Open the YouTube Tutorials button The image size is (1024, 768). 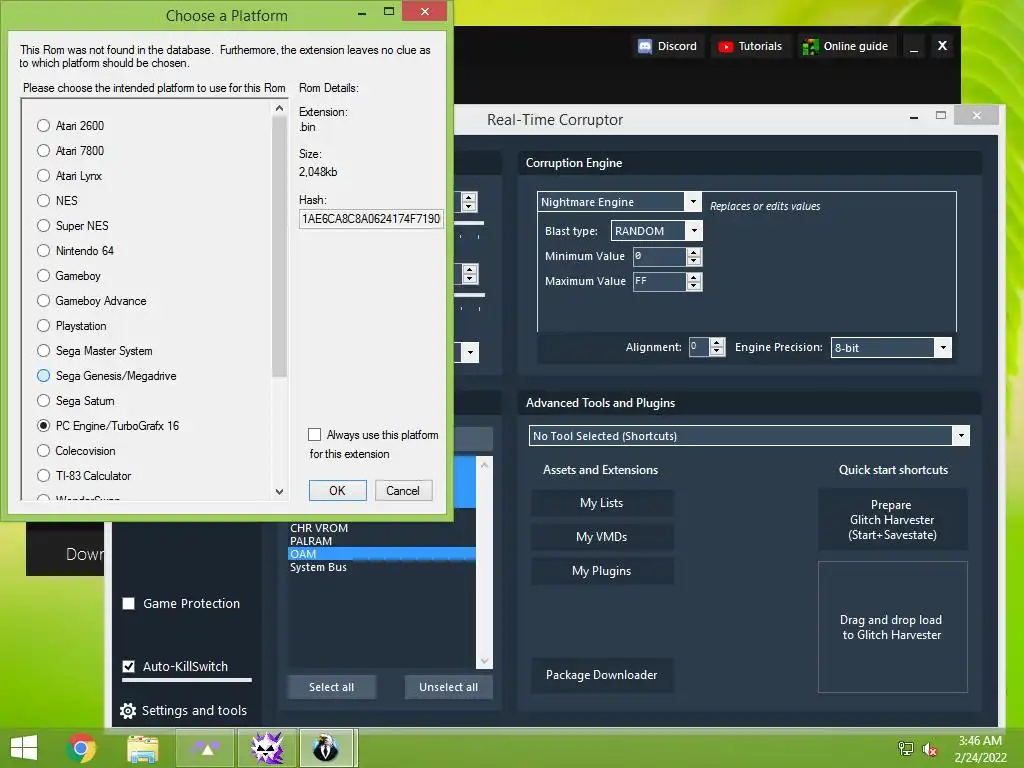click(751, 46)
